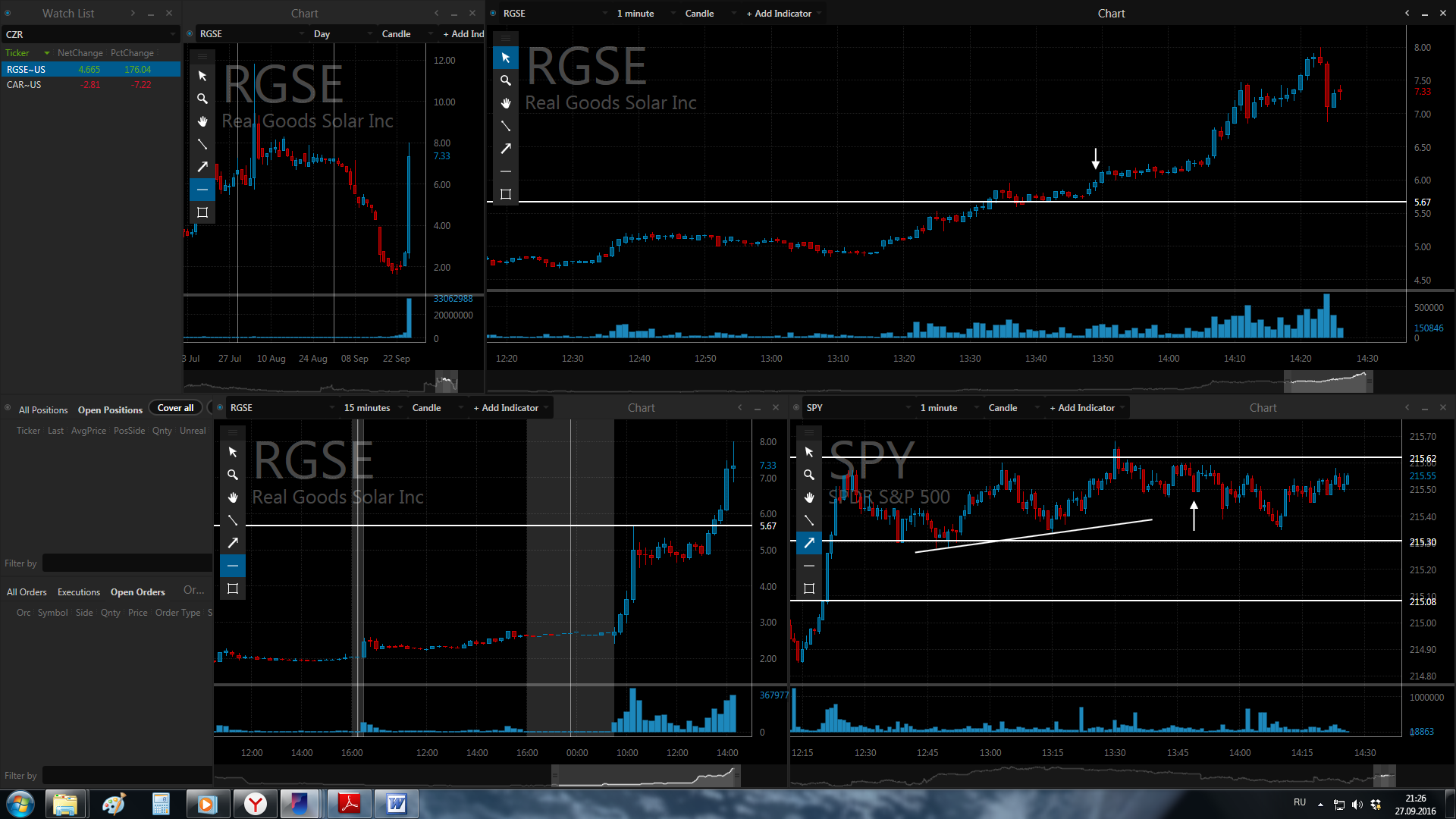Select arrow drawing tool in top-right RGSE chart
This screenshot has width=1456, height=819.
point(506,149)
